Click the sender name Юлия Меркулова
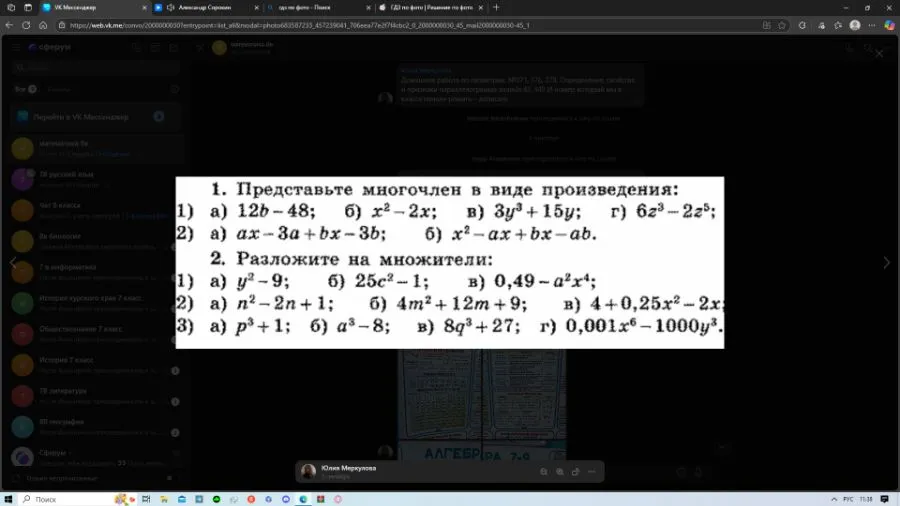The height and width of the screenshot is (506, 900). [x=348, y=468]
